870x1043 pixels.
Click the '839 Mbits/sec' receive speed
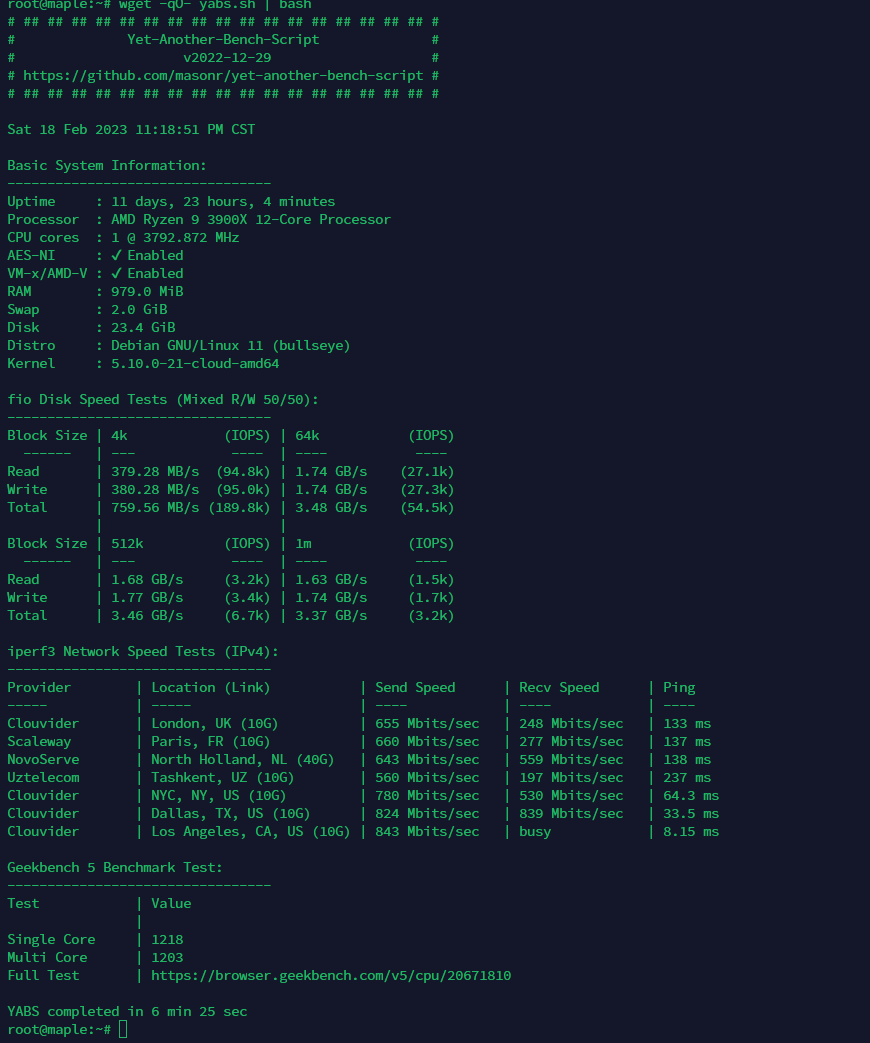pyautogui.click(x=571, y=814)
